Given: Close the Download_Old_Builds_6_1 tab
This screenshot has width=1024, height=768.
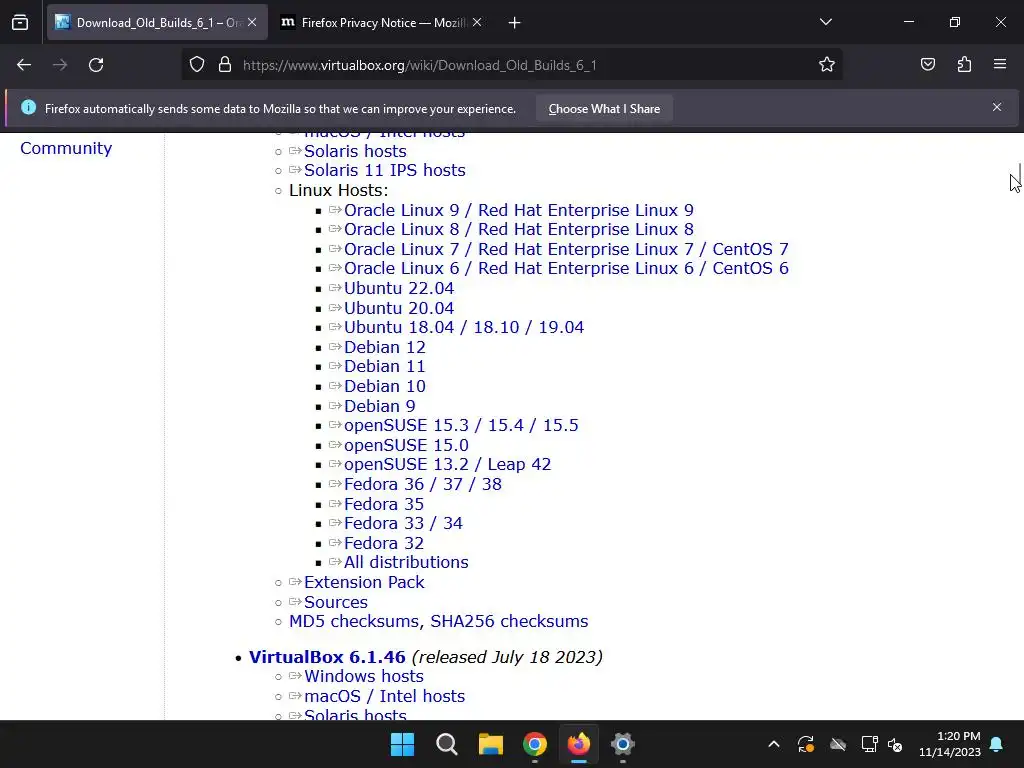Looking at the screenshot, I should (252, 22).
